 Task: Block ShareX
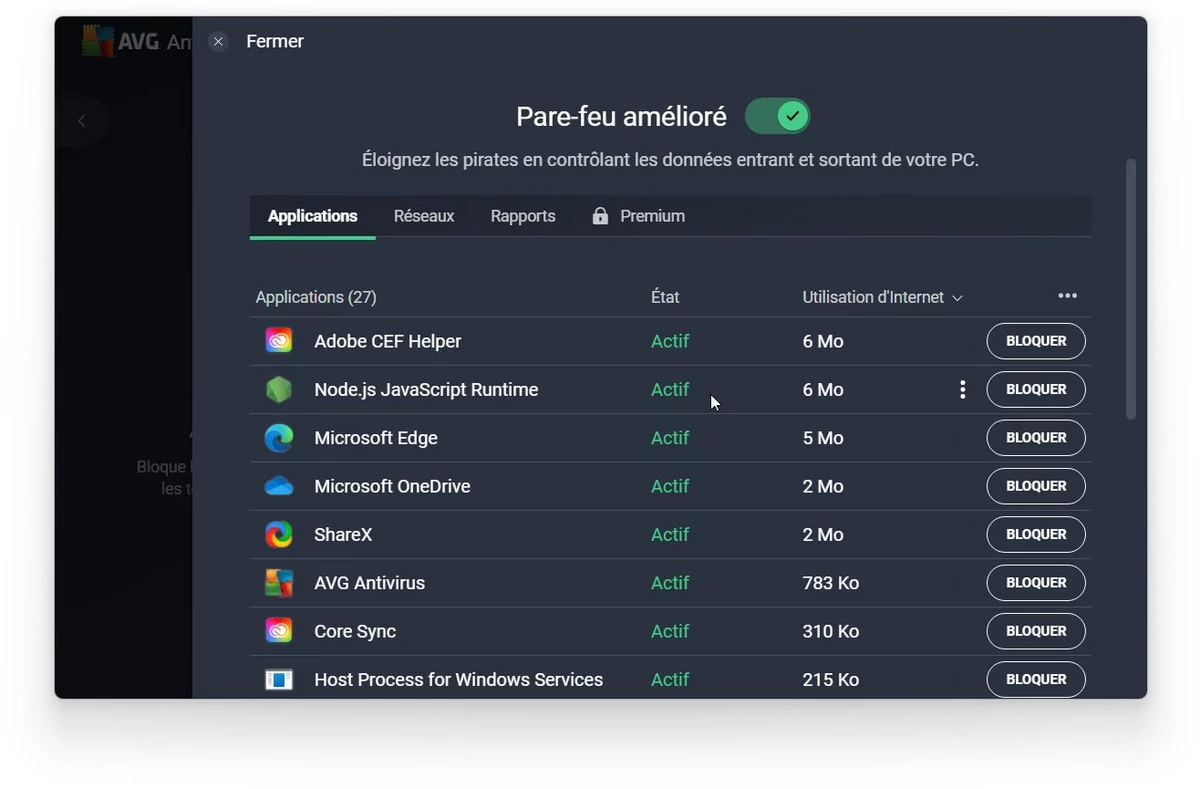tap(1036, 535)
